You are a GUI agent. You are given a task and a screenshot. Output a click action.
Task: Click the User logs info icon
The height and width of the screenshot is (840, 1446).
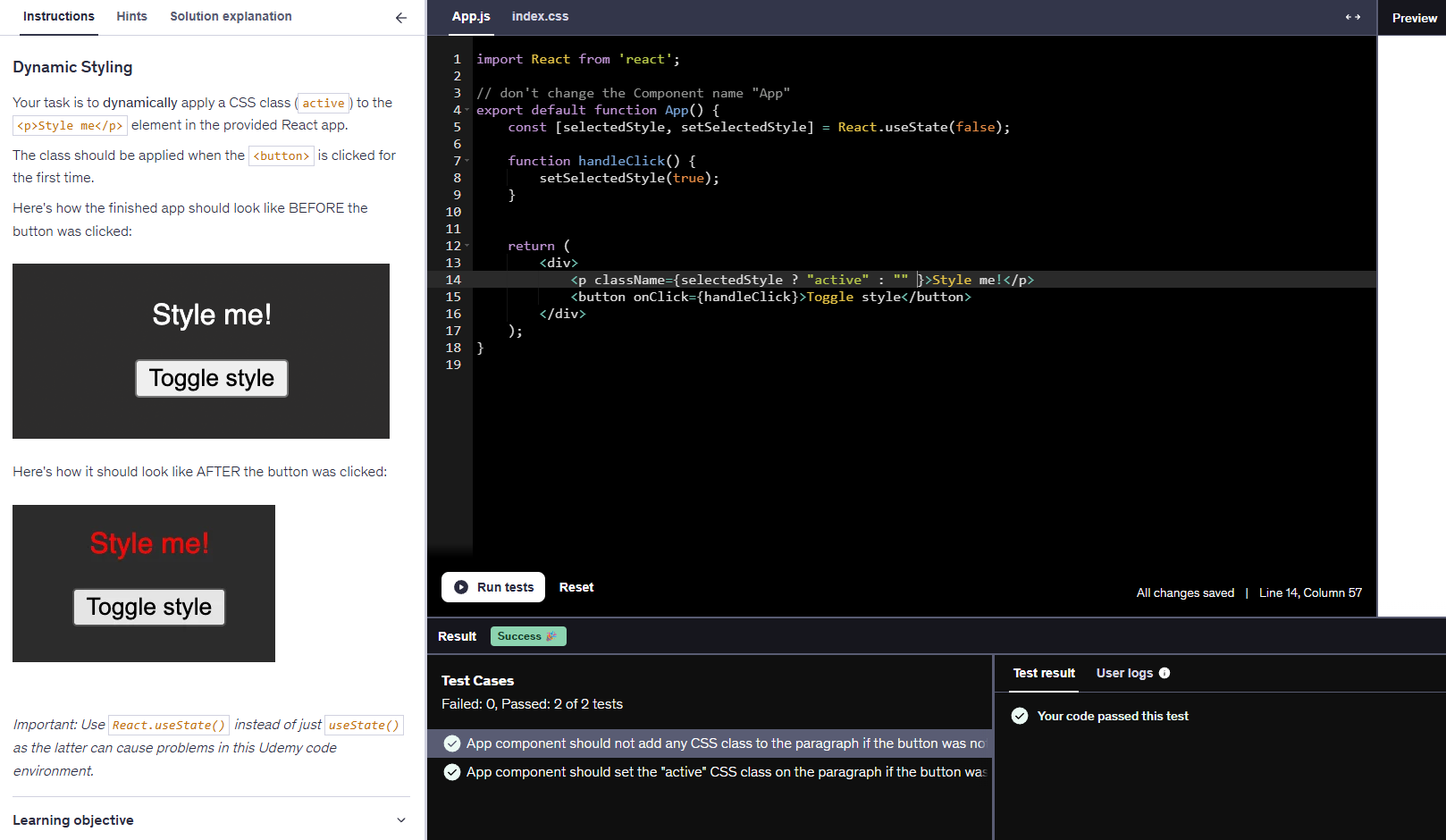coord(1164,673)
